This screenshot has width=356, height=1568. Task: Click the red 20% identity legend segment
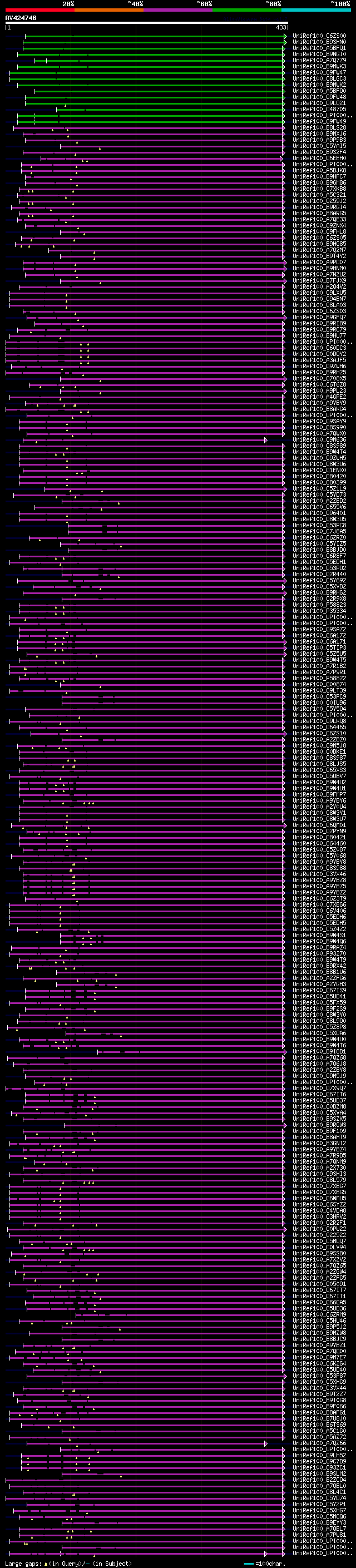(x=39, y=10)
